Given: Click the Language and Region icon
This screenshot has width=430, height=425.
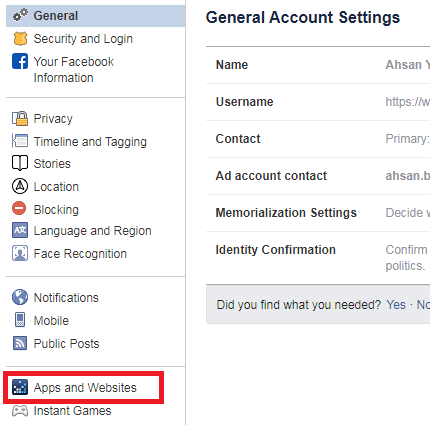Looking at the screenshot, I should pos(20,230).
